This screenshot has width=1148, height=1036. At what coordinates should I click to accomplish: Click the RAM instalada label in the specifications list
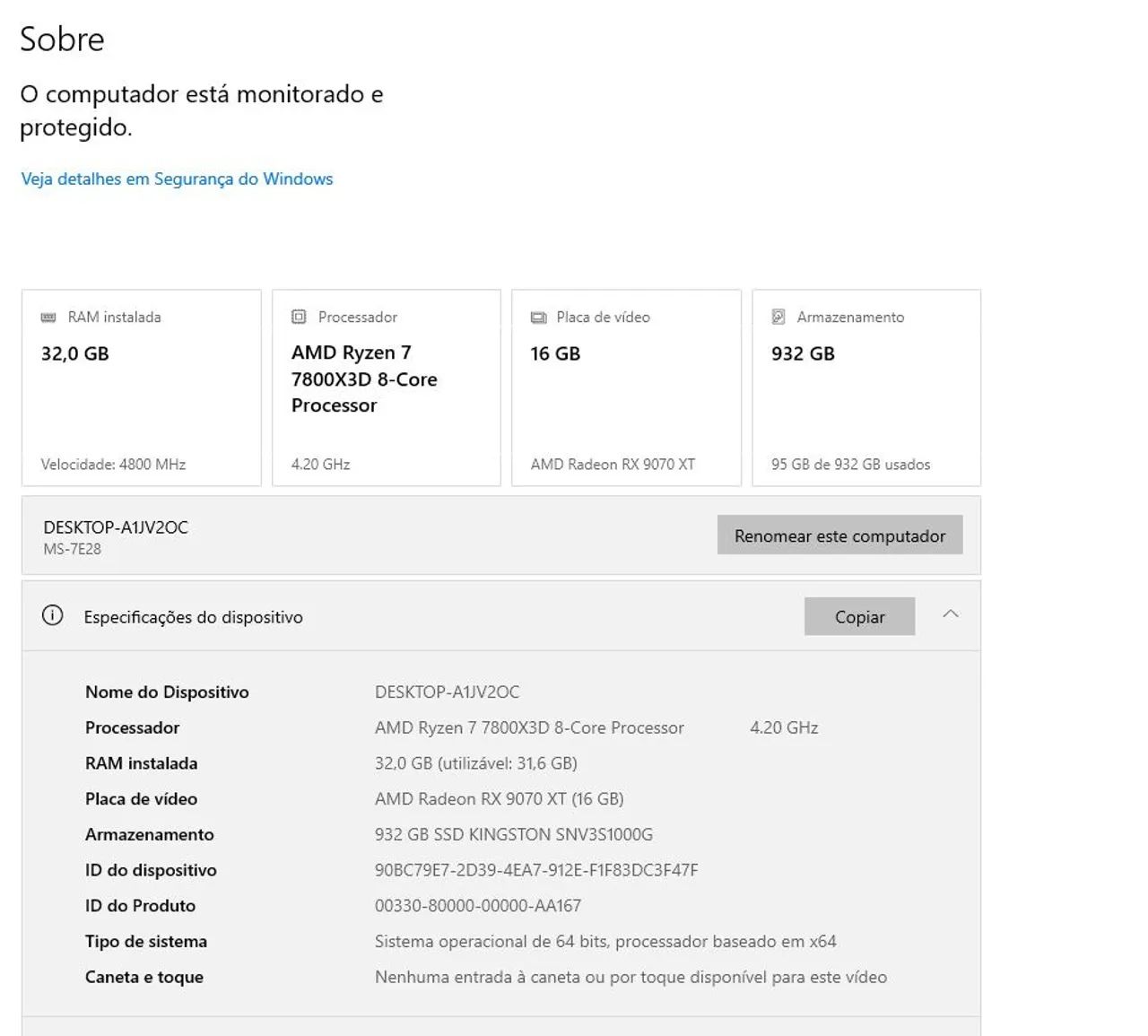(x=141, y=763)
